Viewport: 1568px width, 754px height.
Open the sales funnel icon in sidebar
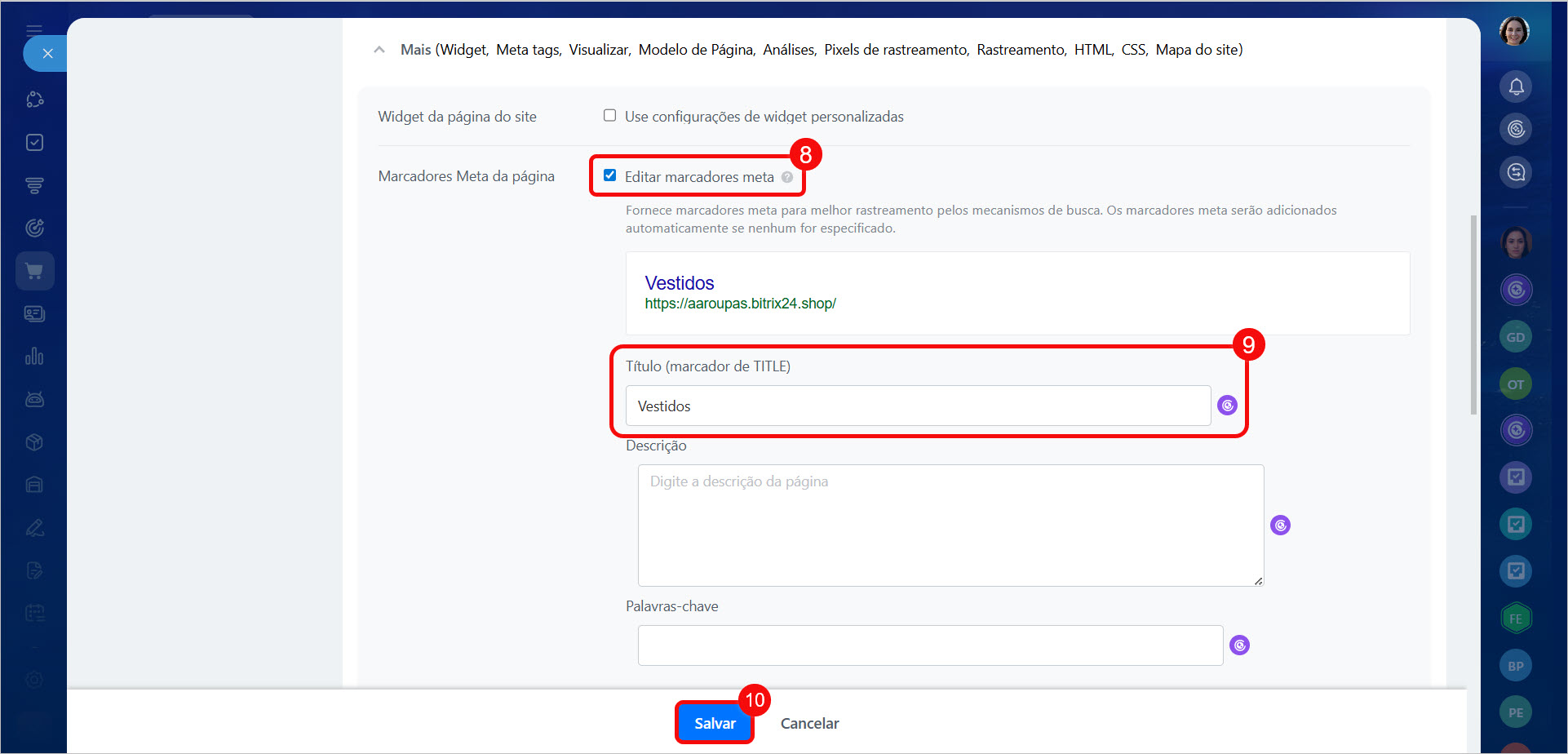(34, 185)
